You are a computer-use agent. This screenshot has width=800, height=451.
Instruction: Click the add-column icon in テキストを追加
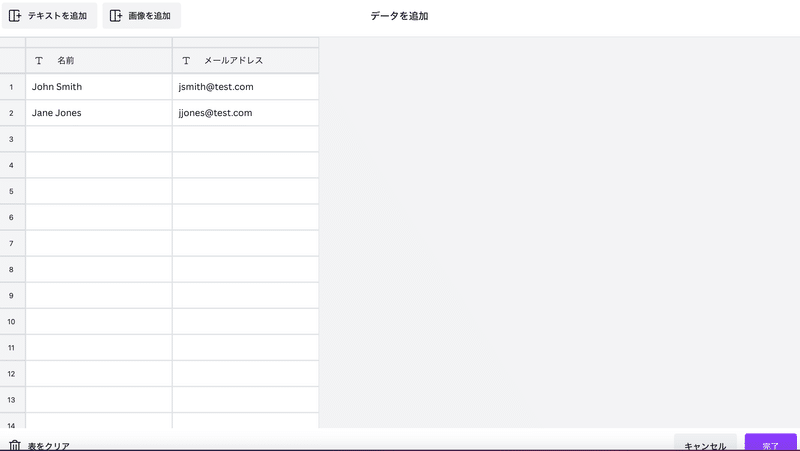pos(15,16)
